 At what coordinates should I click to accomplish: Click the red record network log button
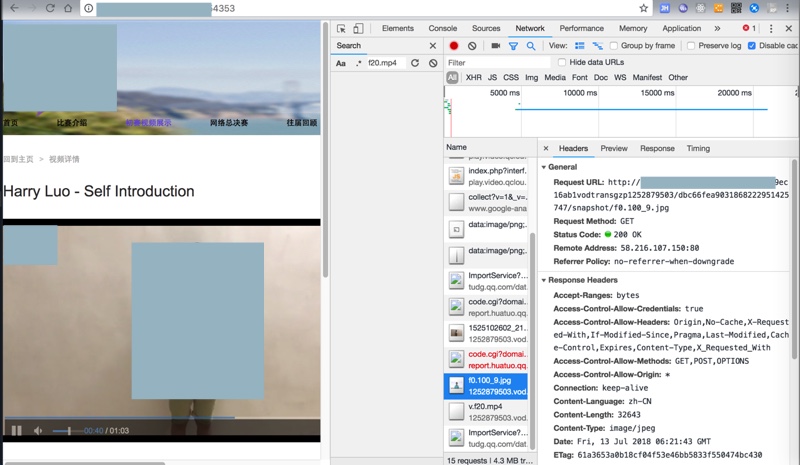[x=454, y=45]
